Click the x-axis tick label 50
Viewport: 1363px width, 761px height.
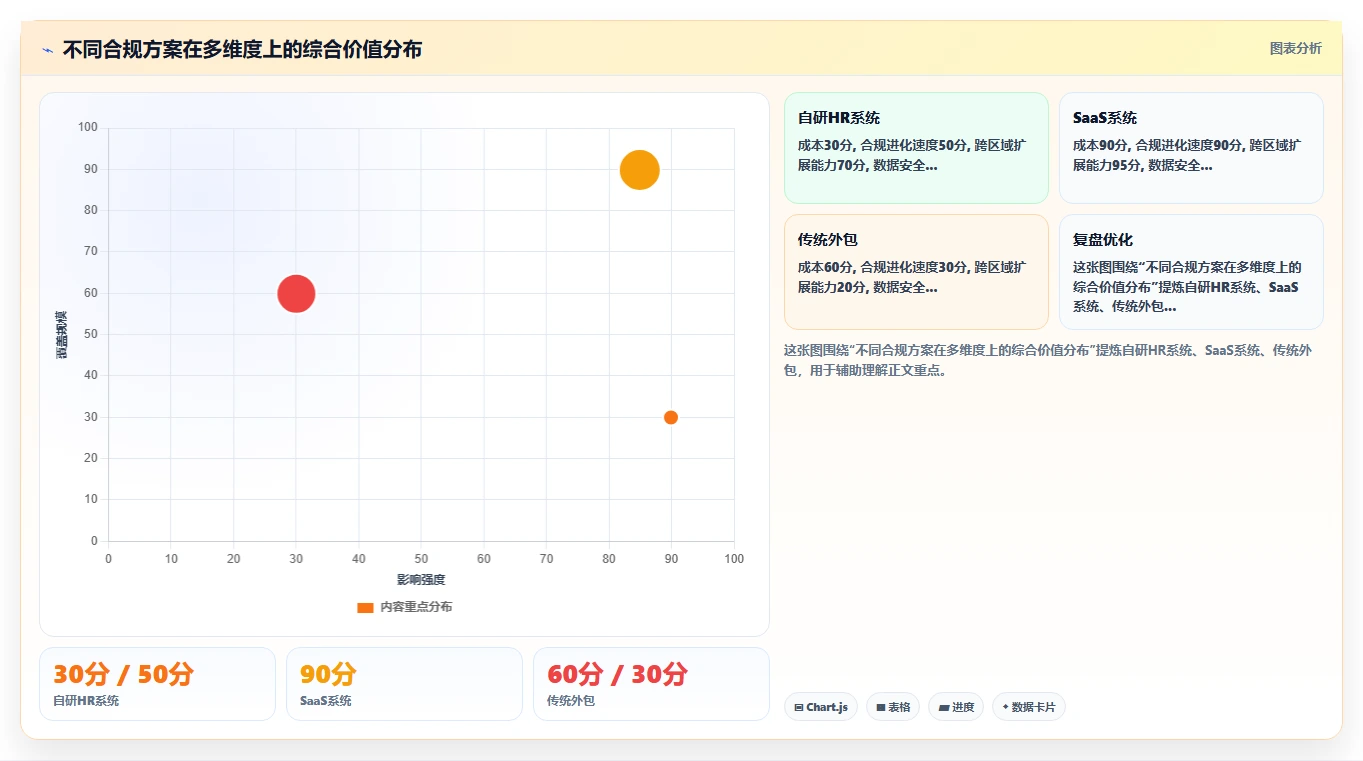(x=421, y=559)
